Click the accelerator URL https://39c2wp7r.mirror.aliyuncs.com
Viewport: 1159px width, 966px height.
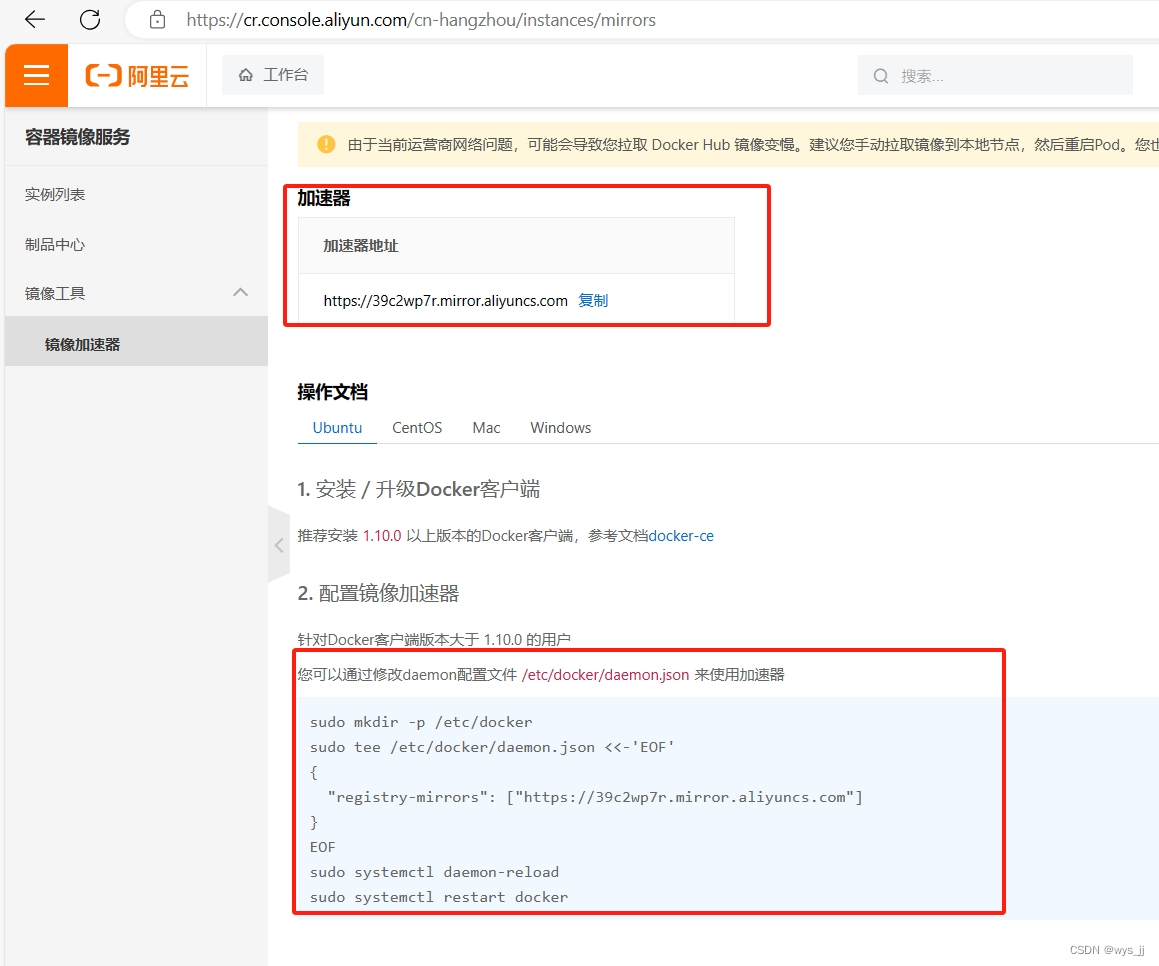pyautogui.click(x=446, y=301)
